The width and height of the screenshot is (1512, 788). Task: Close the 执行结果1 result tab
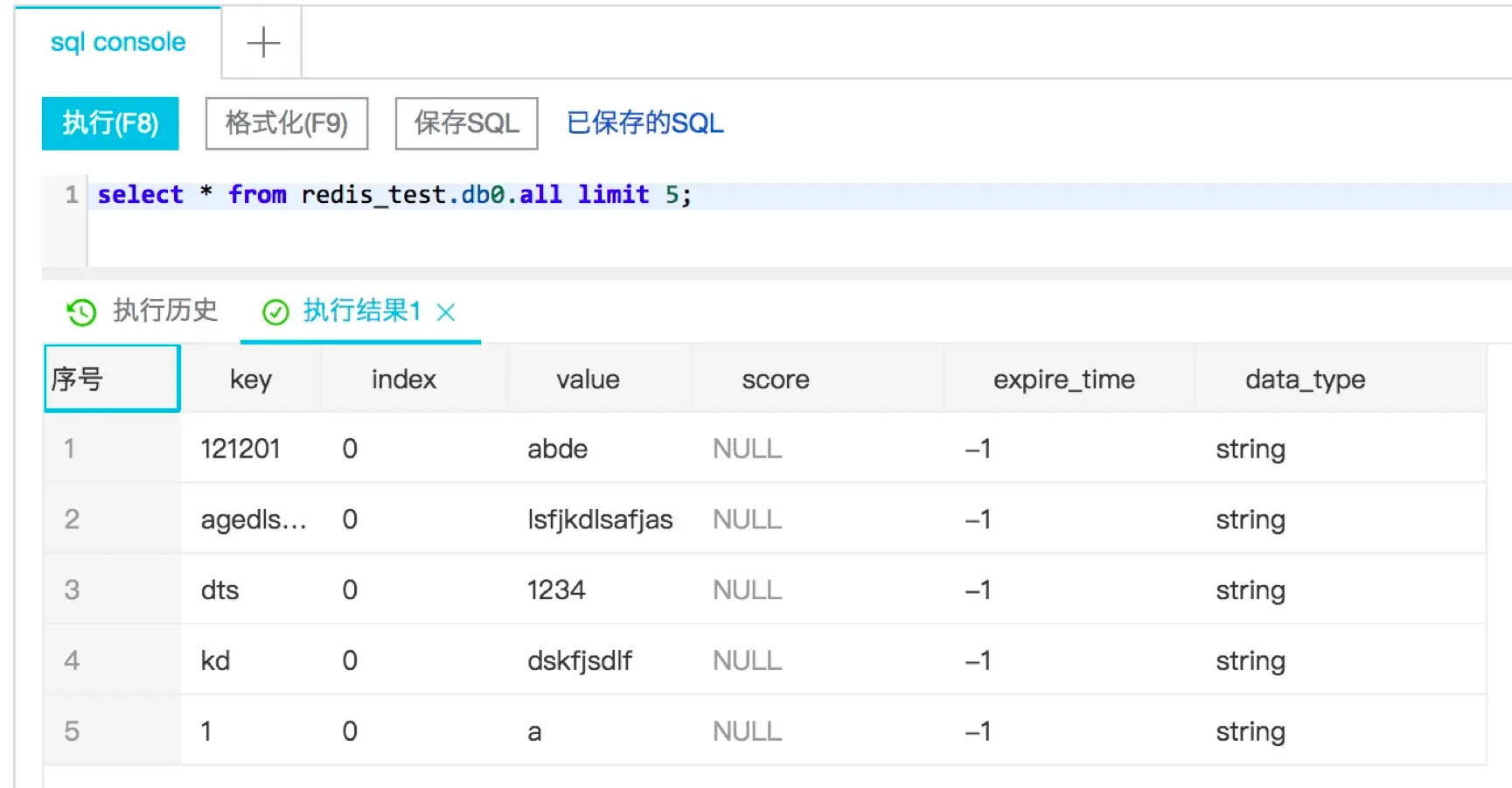(446, 312)
